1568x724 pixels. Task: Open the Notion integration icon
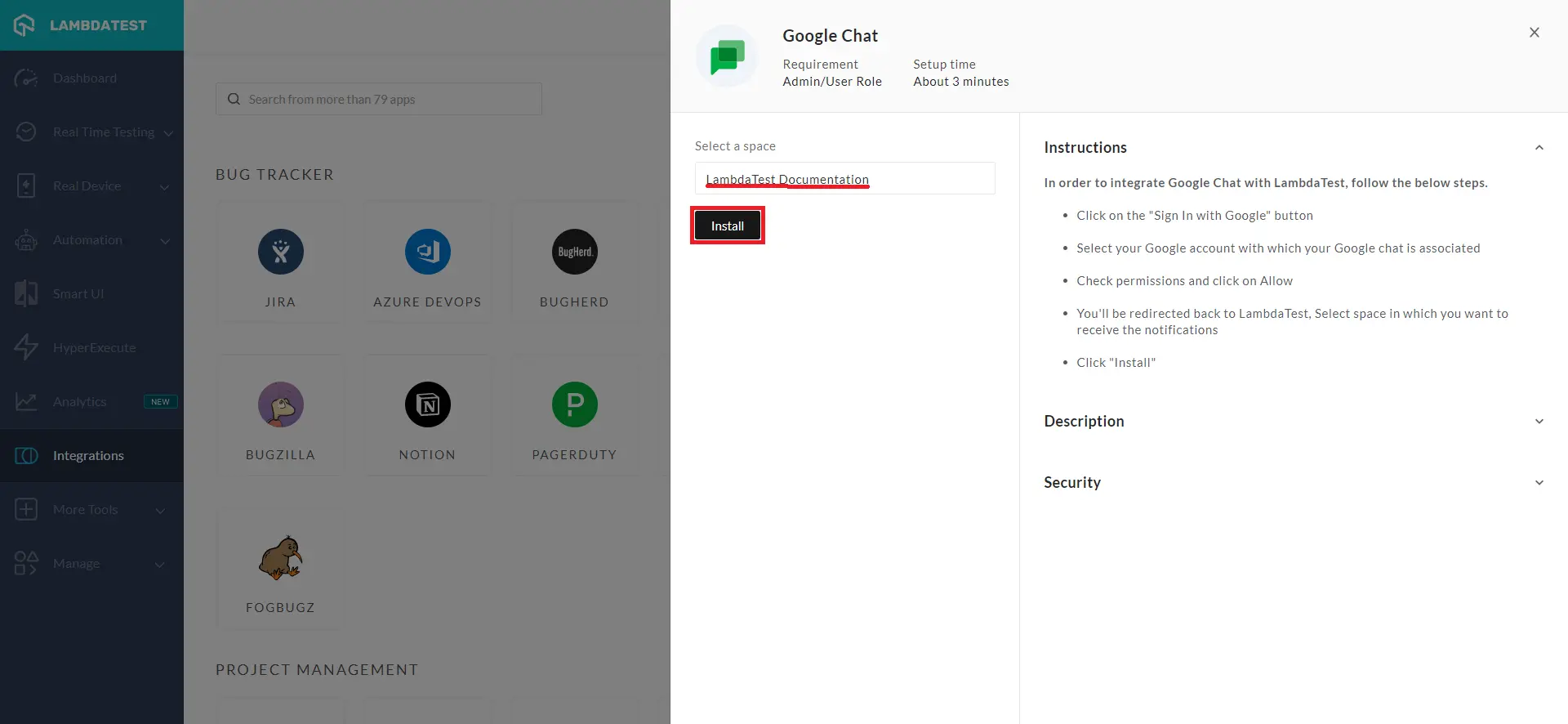[x=427, y=404]
